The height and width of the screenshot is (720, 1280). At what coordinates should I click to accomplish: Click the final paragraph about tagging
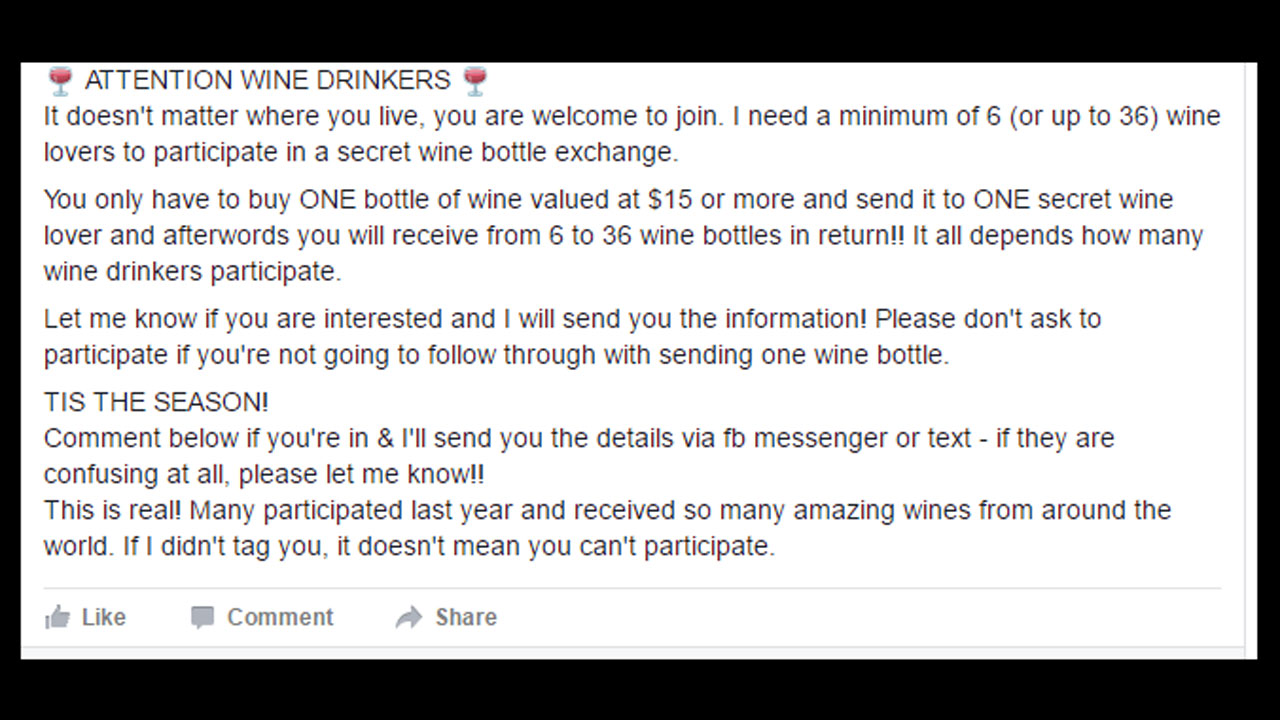point(606,528)
